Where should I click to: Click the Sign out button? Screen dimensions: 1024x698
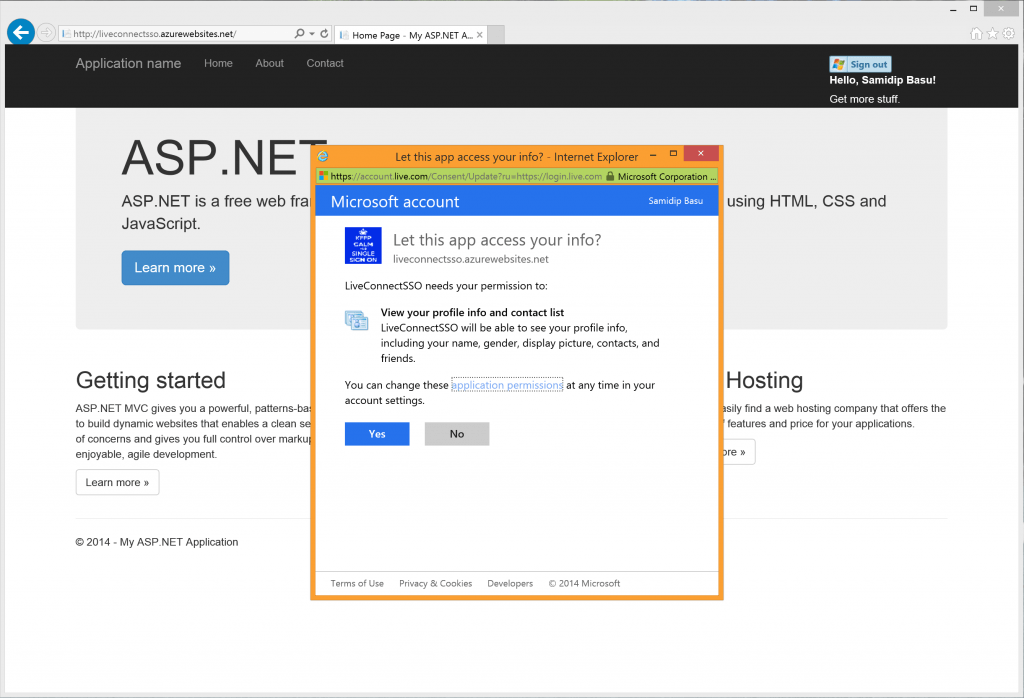(860, 64)
